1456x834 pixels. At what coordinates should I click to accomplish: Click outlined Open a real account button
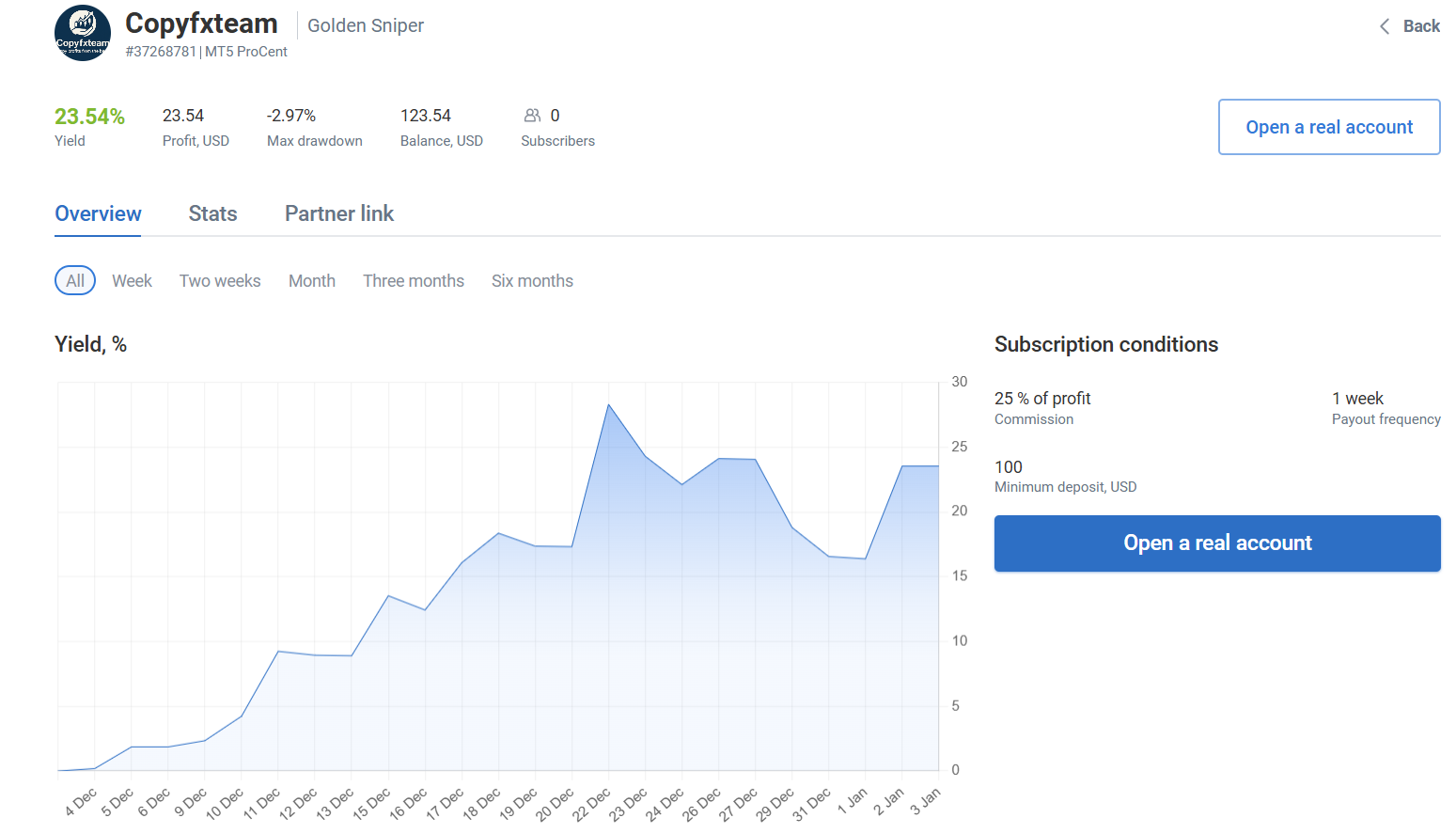coord(1328,127)
